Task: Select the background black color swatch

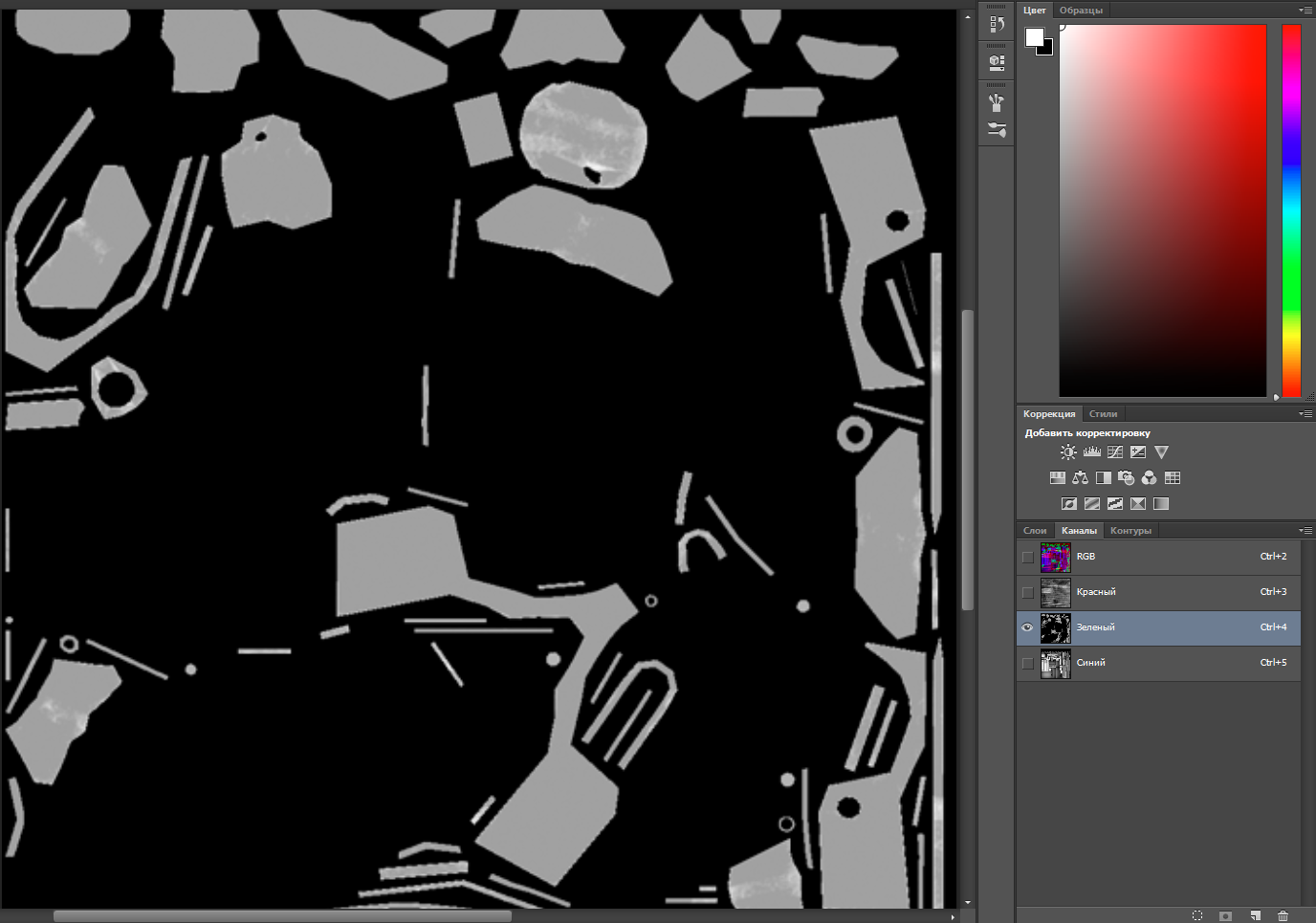Action: (x=1048, y=50)
